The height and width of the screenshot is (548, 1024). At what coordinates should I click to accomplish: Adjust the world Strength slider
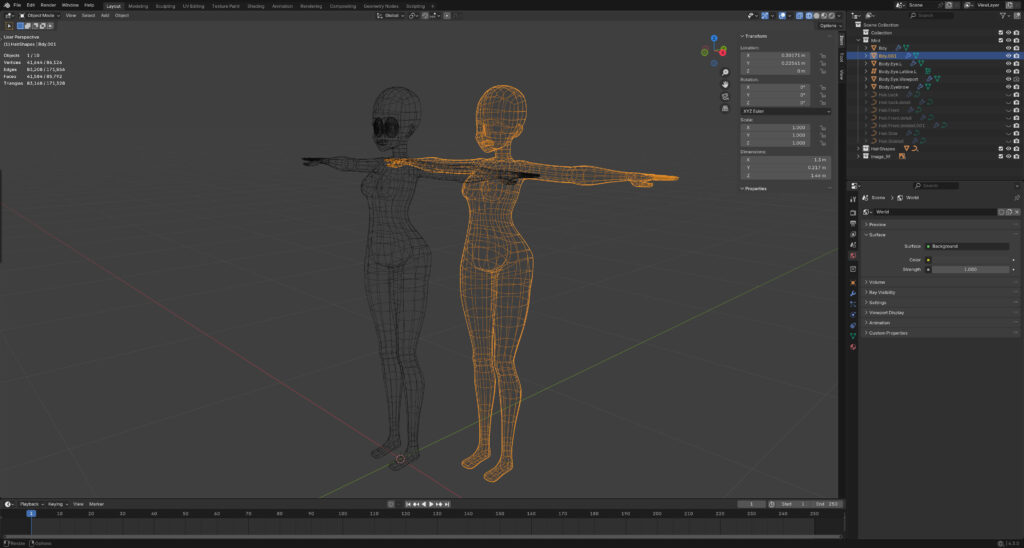tap(970, 269)
